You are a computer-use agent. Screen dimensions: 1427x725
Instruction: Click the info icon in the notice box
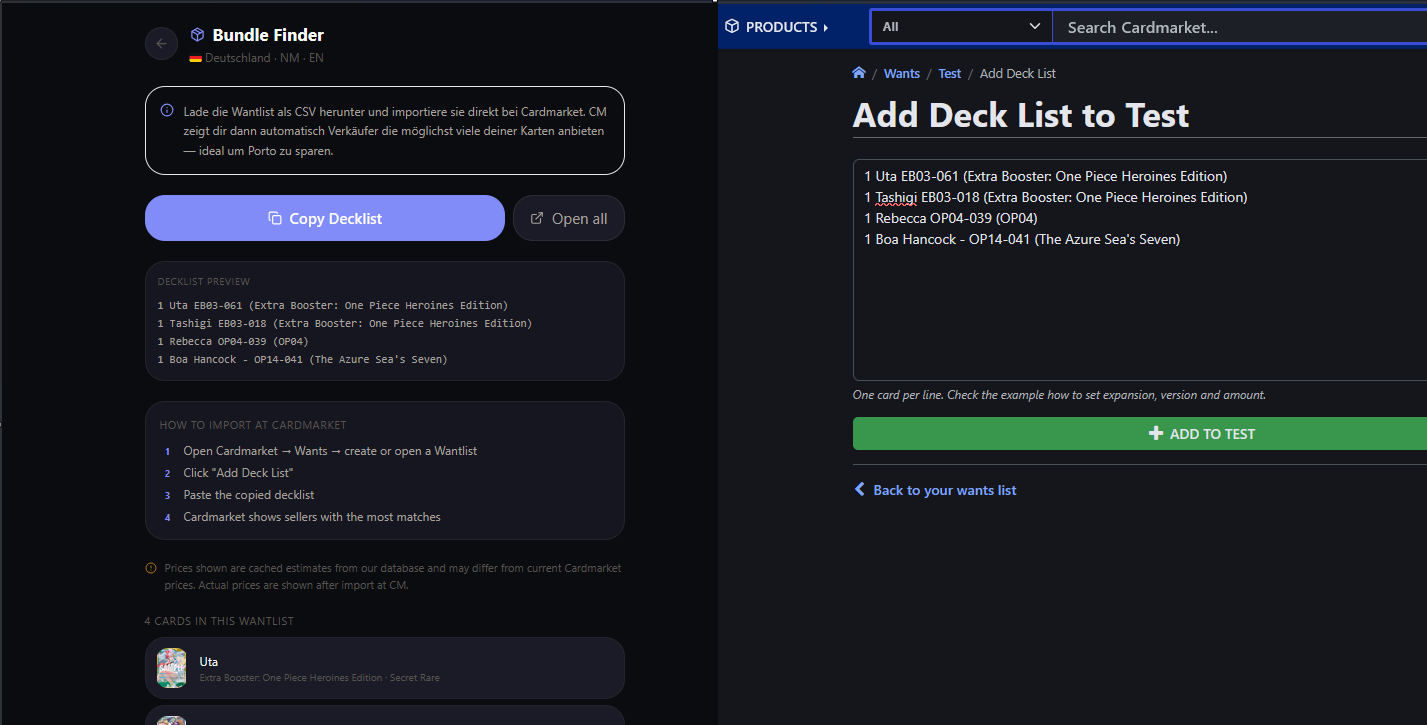click(167, 110)
